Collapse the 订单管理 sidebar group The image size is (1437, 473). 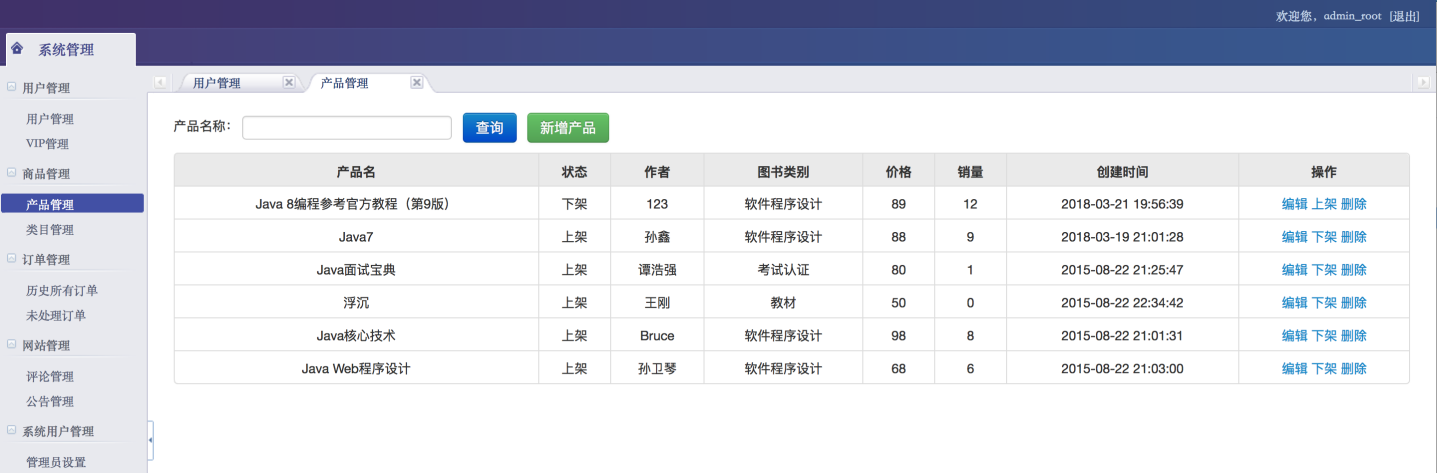click(11, 259)
